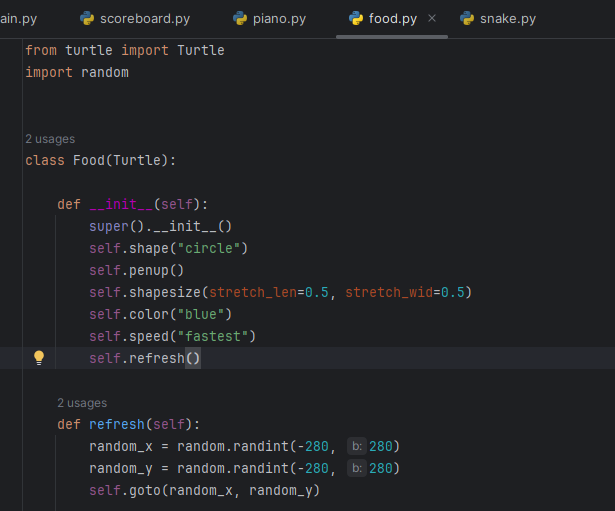Select the food.py tab
This screenshot has height=511, width=615.
click(392, 18)
